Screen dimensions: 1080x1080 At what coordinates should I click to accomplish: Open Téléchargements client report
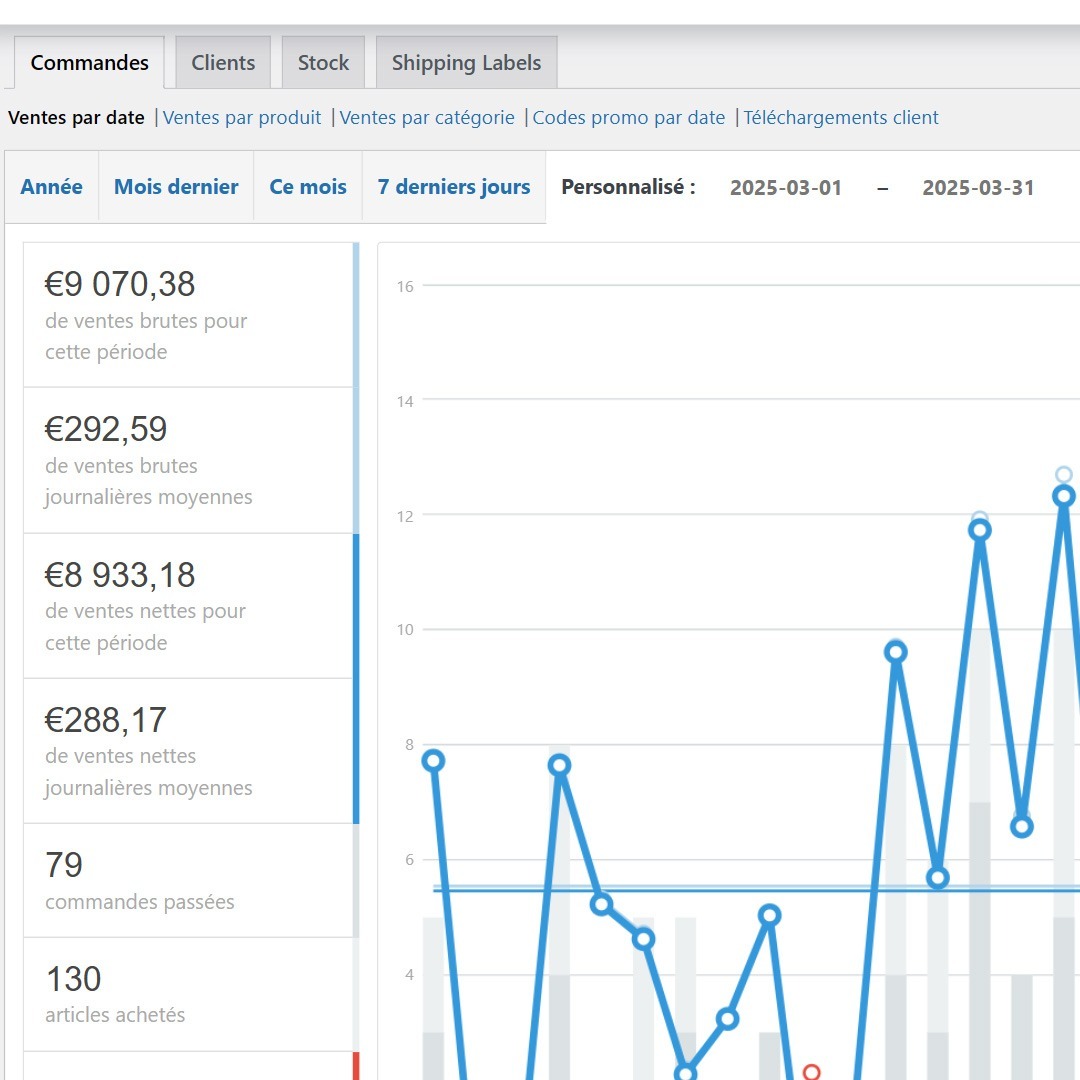tap(840, 118)
